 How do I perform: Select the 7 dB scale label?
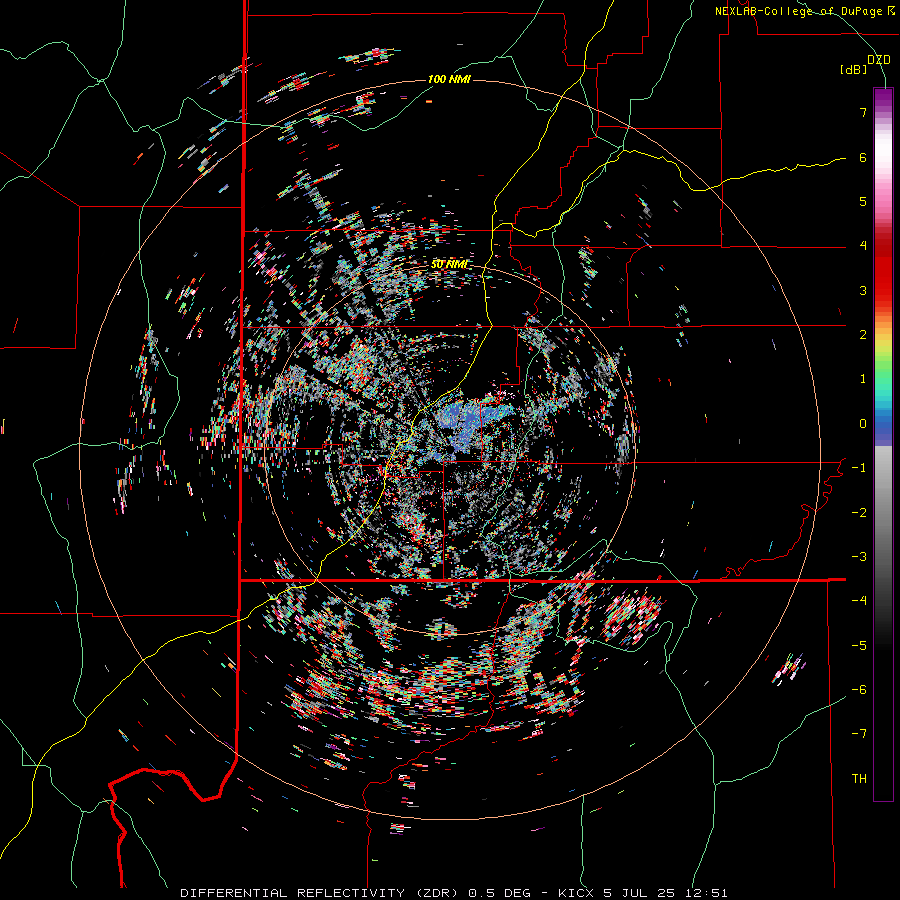point(863,112)
